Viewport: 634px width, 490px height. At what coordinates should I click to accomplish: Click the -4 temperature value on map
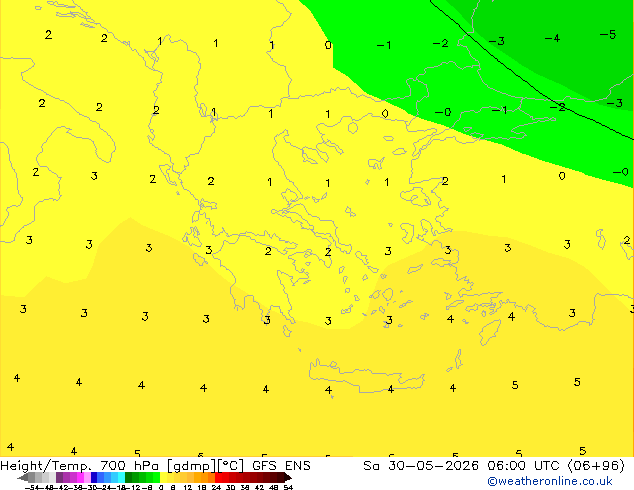[x=552, y=38]
